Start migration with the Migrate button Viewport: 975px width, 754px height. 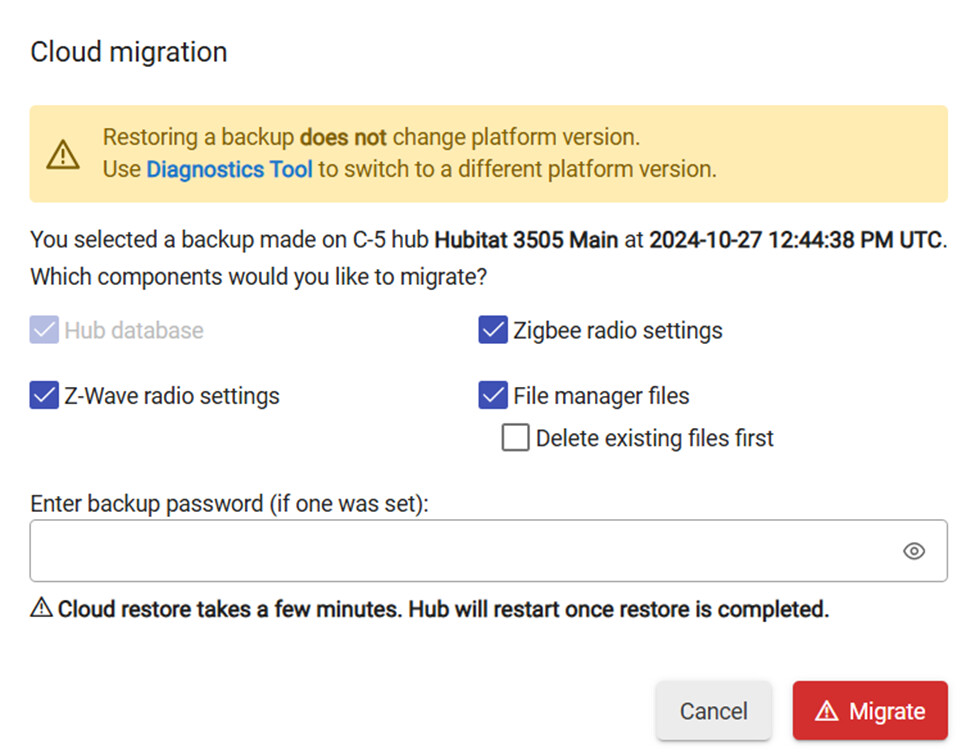tap(870, 710)
